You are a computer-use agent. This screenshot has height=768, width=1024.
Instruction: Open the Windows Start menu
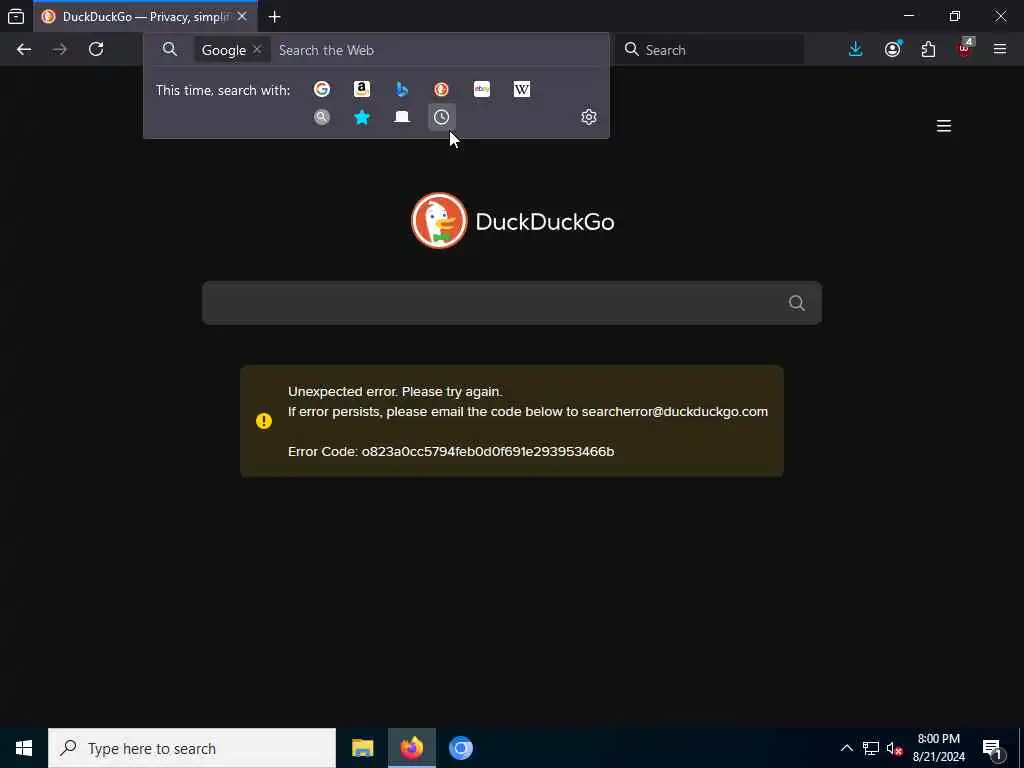point(24,748)
